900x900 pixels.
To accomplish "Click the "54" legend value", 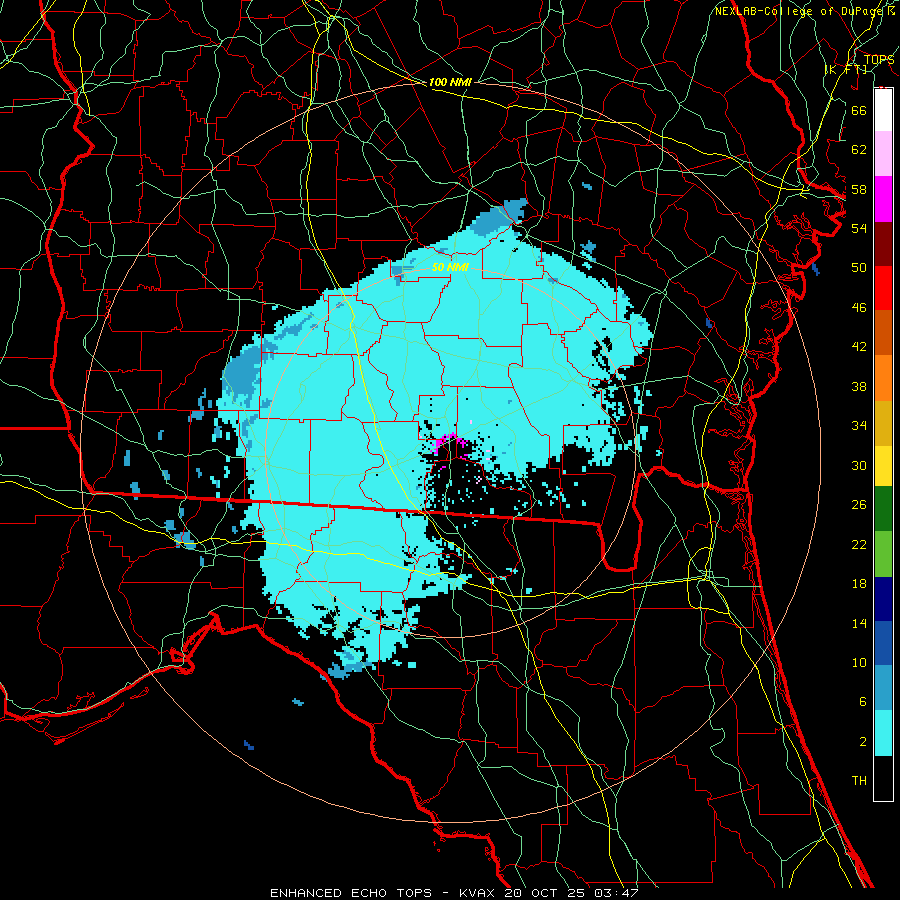I will (x=859, y=228).
